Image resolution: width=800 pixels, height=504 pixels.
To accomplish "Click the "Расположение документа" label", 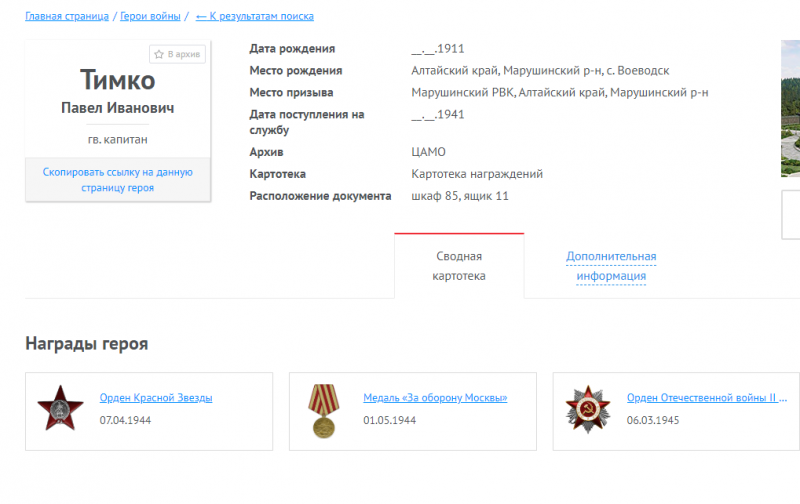I will coord(320,196).
